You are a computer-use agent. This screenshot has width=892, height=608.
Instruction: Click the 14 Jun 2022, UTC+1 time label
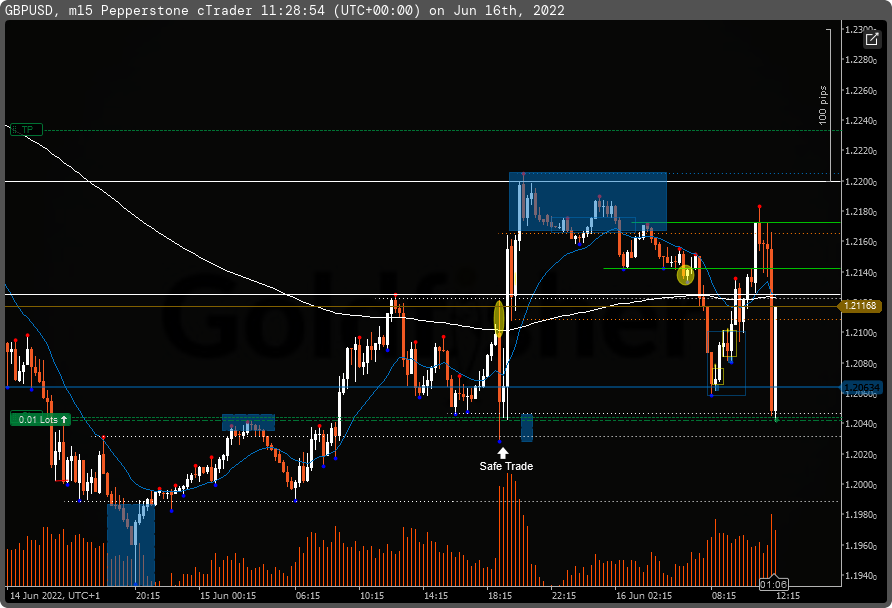tap(55, 595)
